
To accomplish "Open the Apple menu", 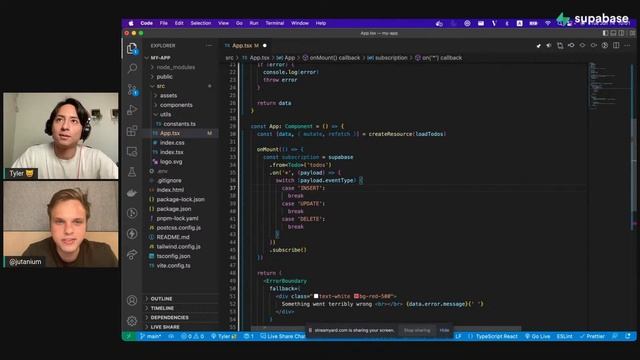I will (131, 23).
